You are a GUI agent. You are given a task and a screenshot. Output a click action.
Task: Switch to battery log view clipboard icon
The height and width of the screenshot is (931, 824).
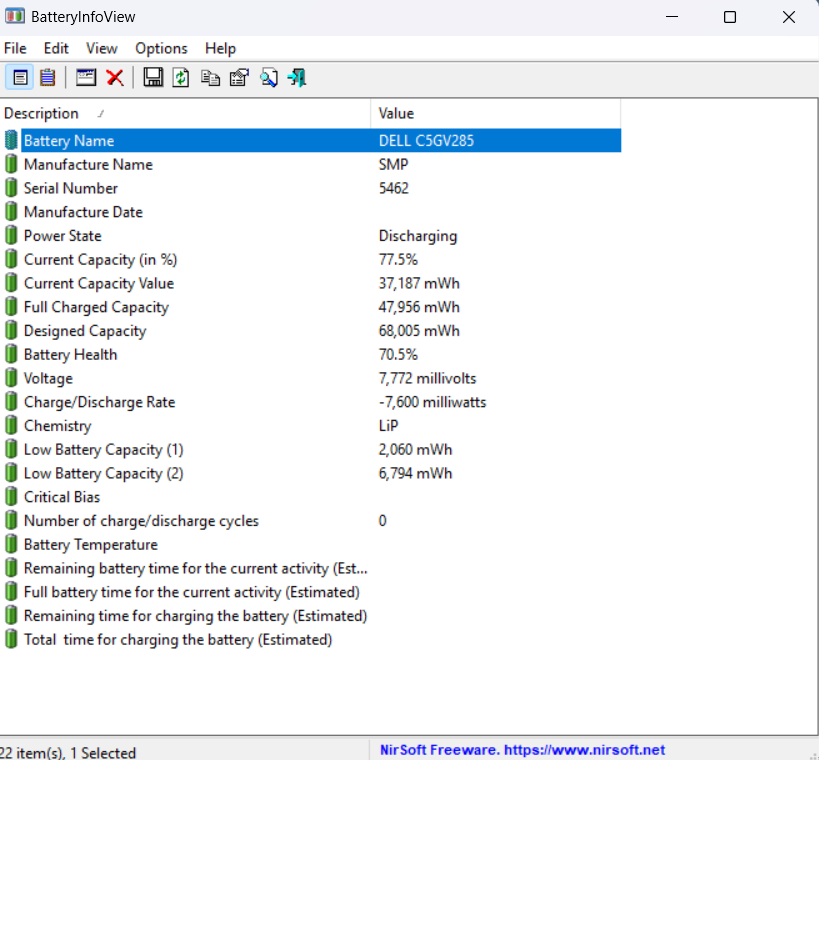[47, 78]
